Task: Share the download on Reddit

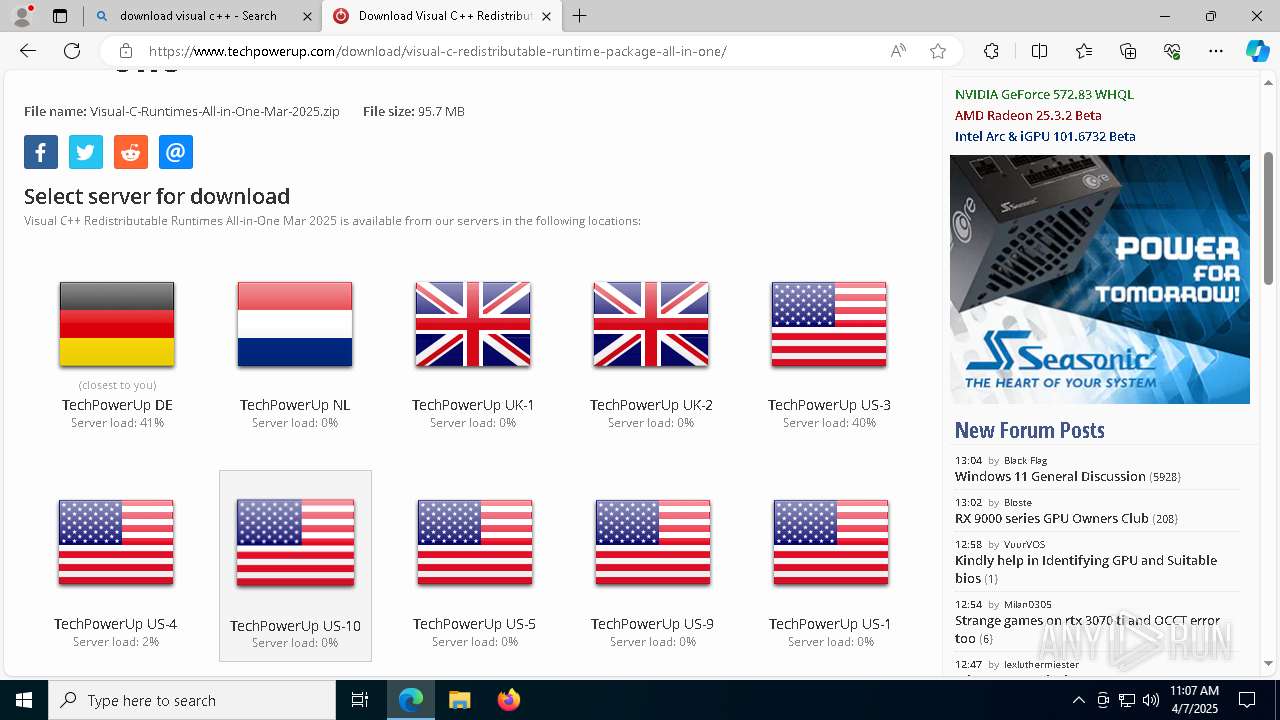Action: pyautogui.click(x=131, y=152)
